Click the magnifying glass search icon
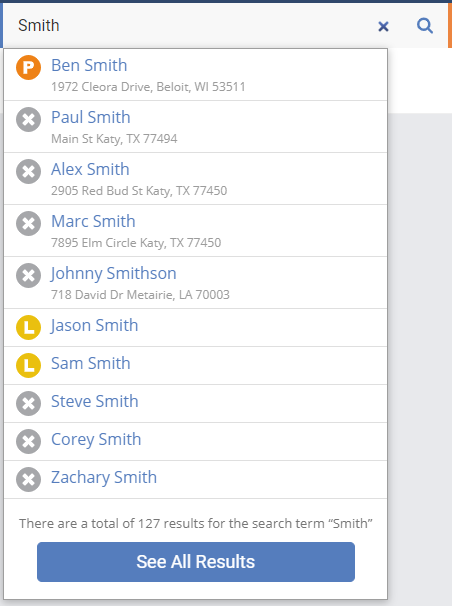The image size is (452, 606). 425,26
